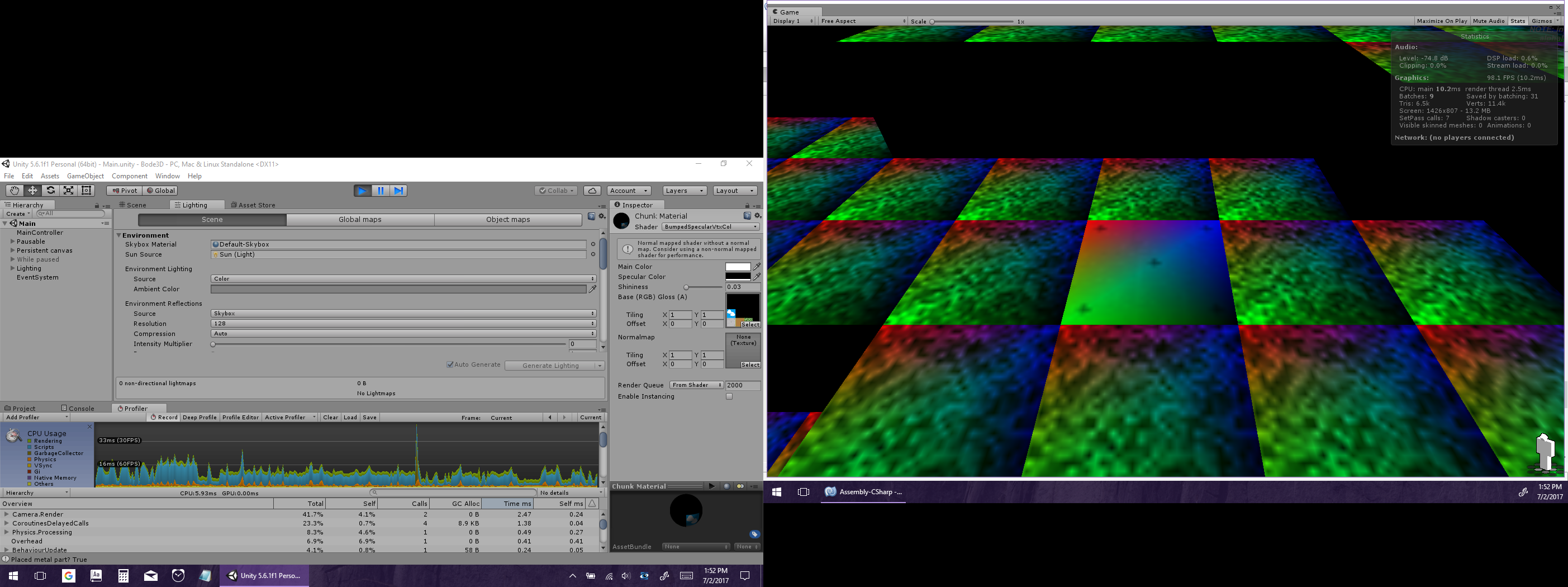This screenshot has width=1568, height=587.
Task: Open Cloud services via cloud icon
Action: click(592, 191)
